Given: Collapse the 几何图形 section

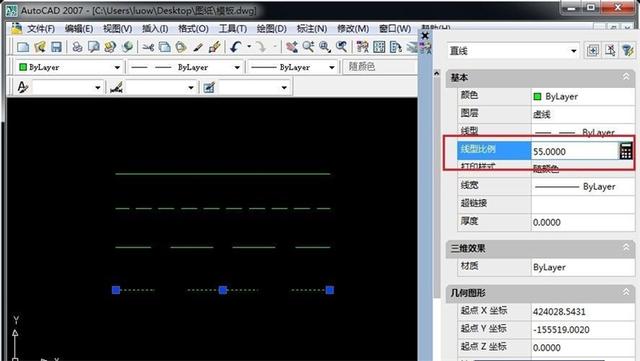Looking at the screenshot, I should 626,292.
